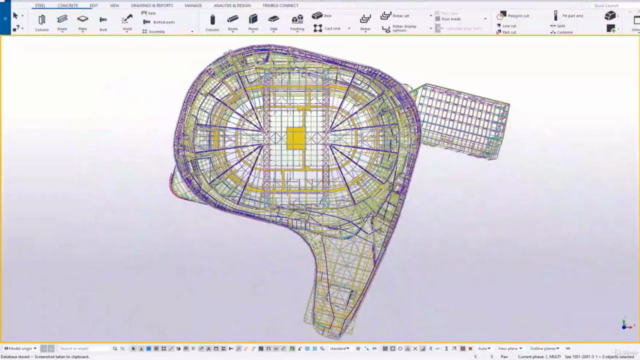
Task: Click the magnifier search icon in bottom toolbar
Action: 115,349
